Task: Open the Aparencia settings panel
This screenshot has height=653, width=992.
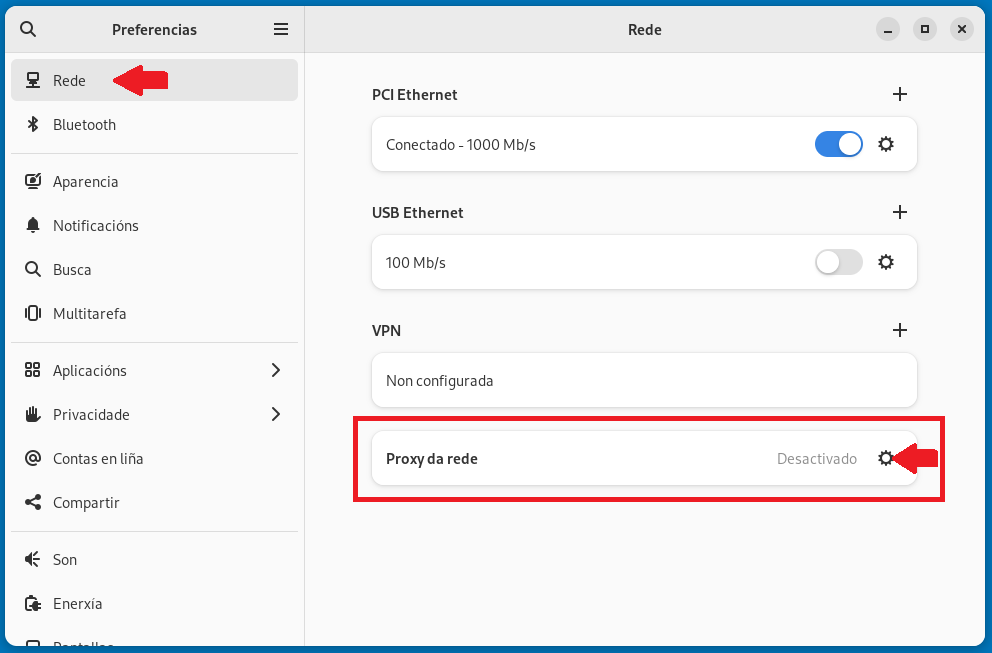Action: [x=86, y=182]
